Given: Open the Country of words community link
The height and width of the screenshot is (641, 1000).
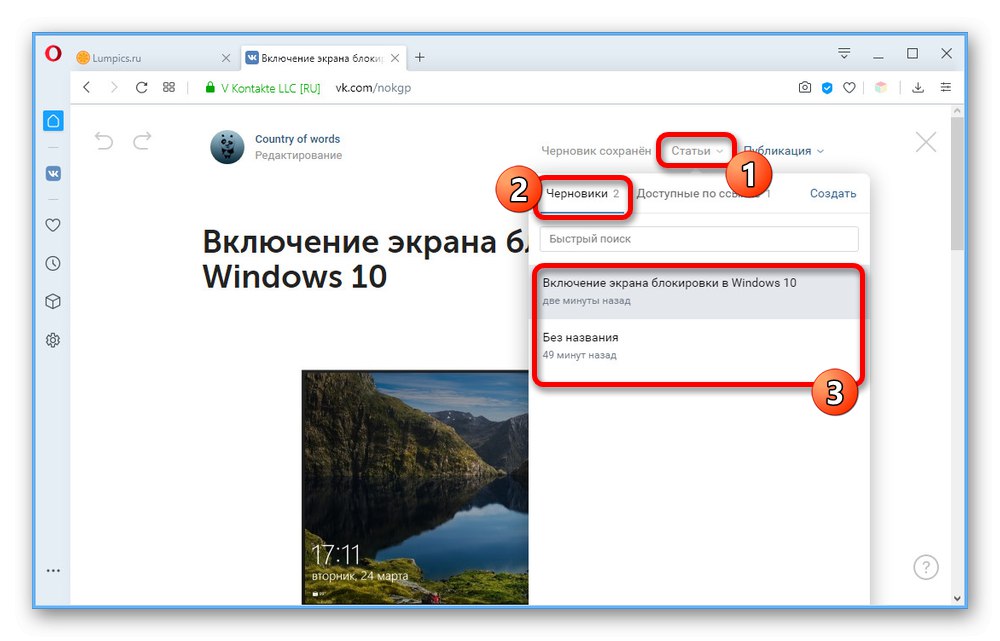Looking at the screenshot, I should click(x=297, y=139).
